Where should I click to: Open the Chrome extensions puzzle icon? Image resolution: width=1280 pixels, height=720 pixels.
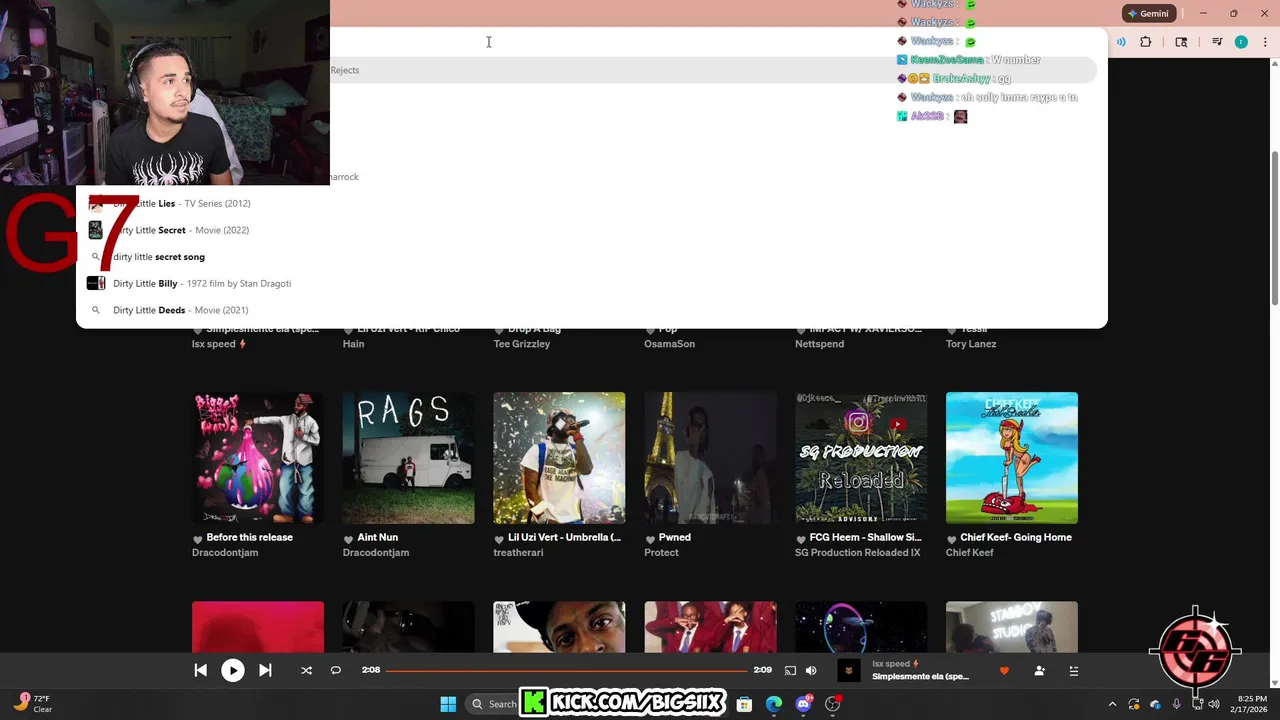tap(1146, 42)
